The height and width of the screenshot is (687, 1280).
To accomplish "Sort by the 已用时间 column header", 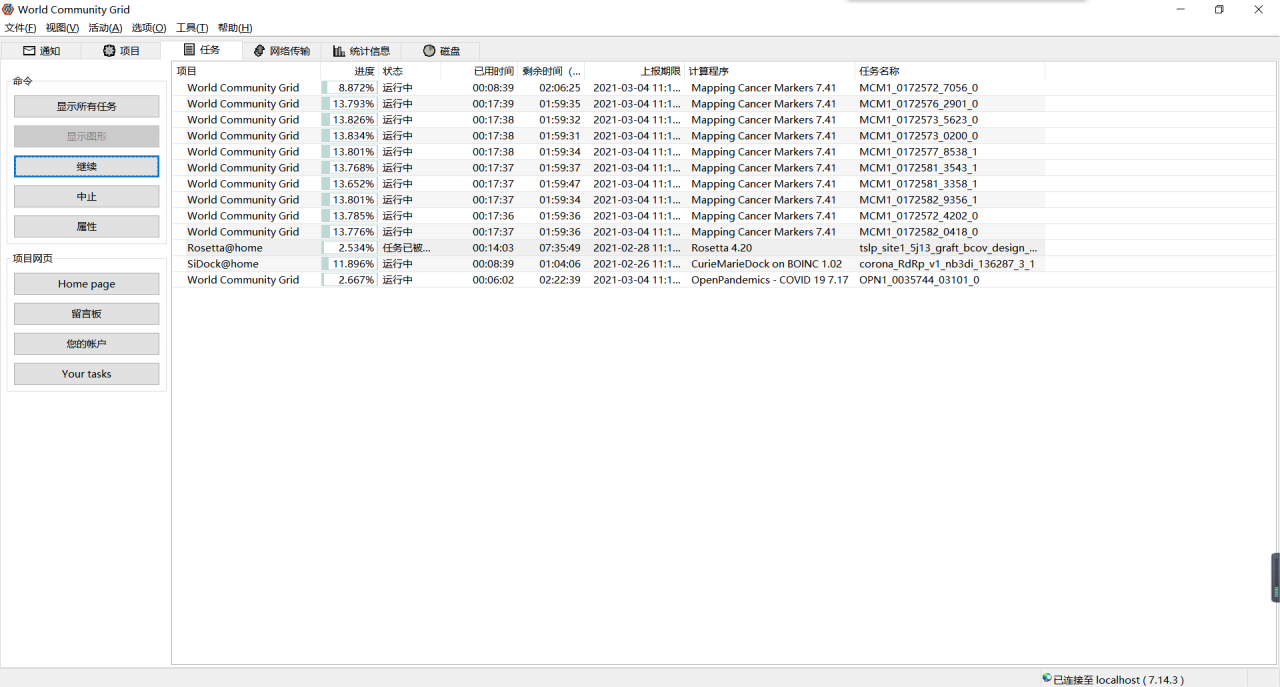I will [479, 71].
